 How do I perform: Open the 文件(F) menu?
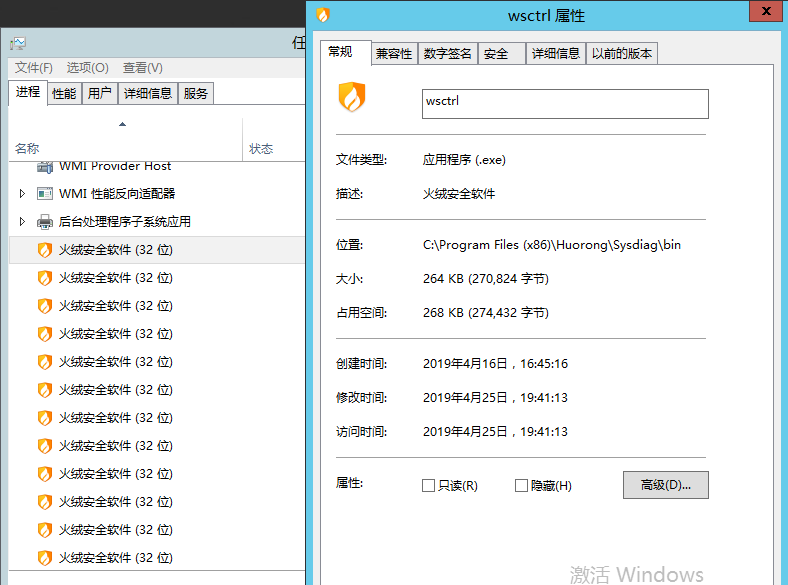click(33, 68)
